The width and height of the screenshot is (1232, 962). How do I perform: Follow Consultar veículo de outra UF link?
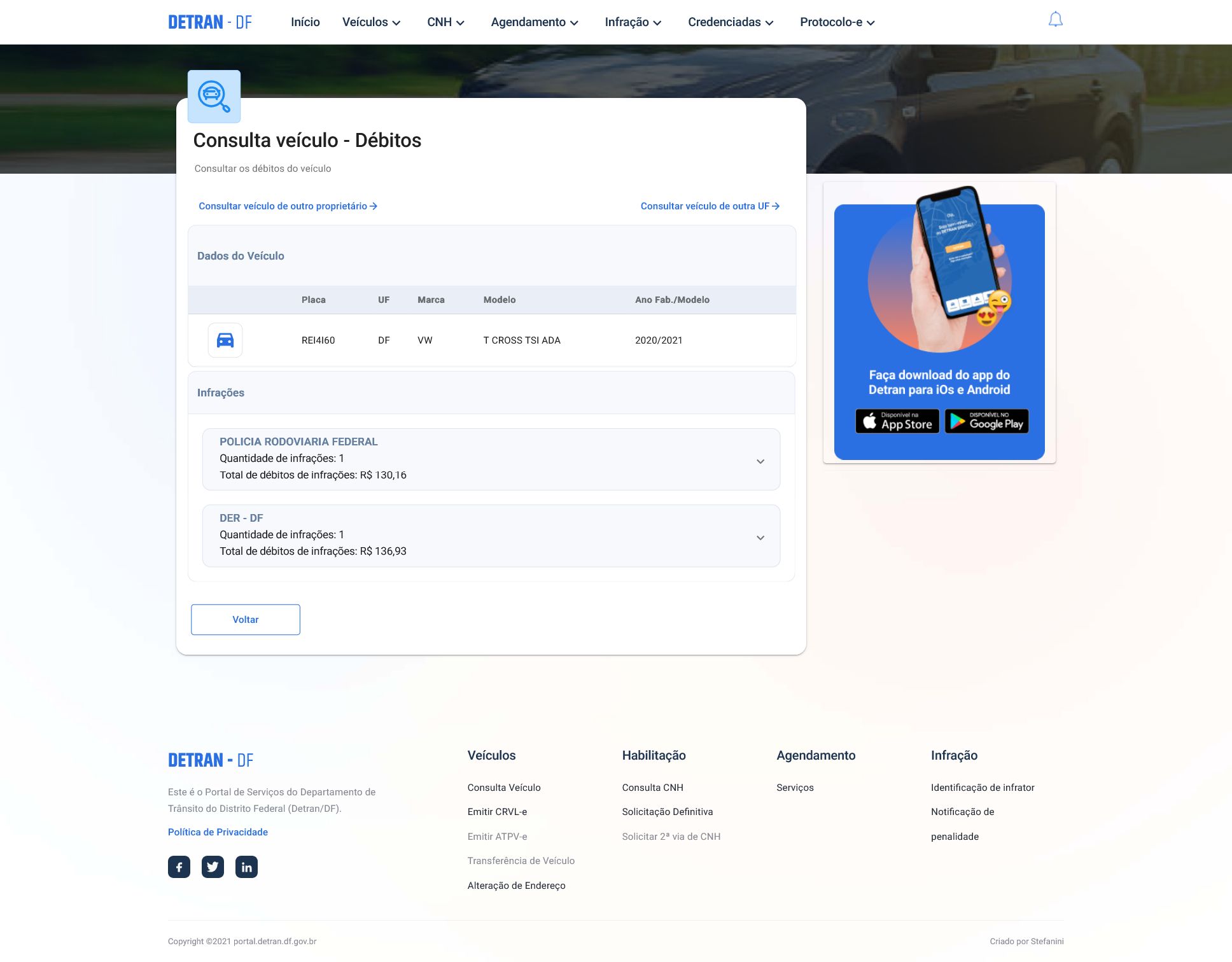pos(710,206)
